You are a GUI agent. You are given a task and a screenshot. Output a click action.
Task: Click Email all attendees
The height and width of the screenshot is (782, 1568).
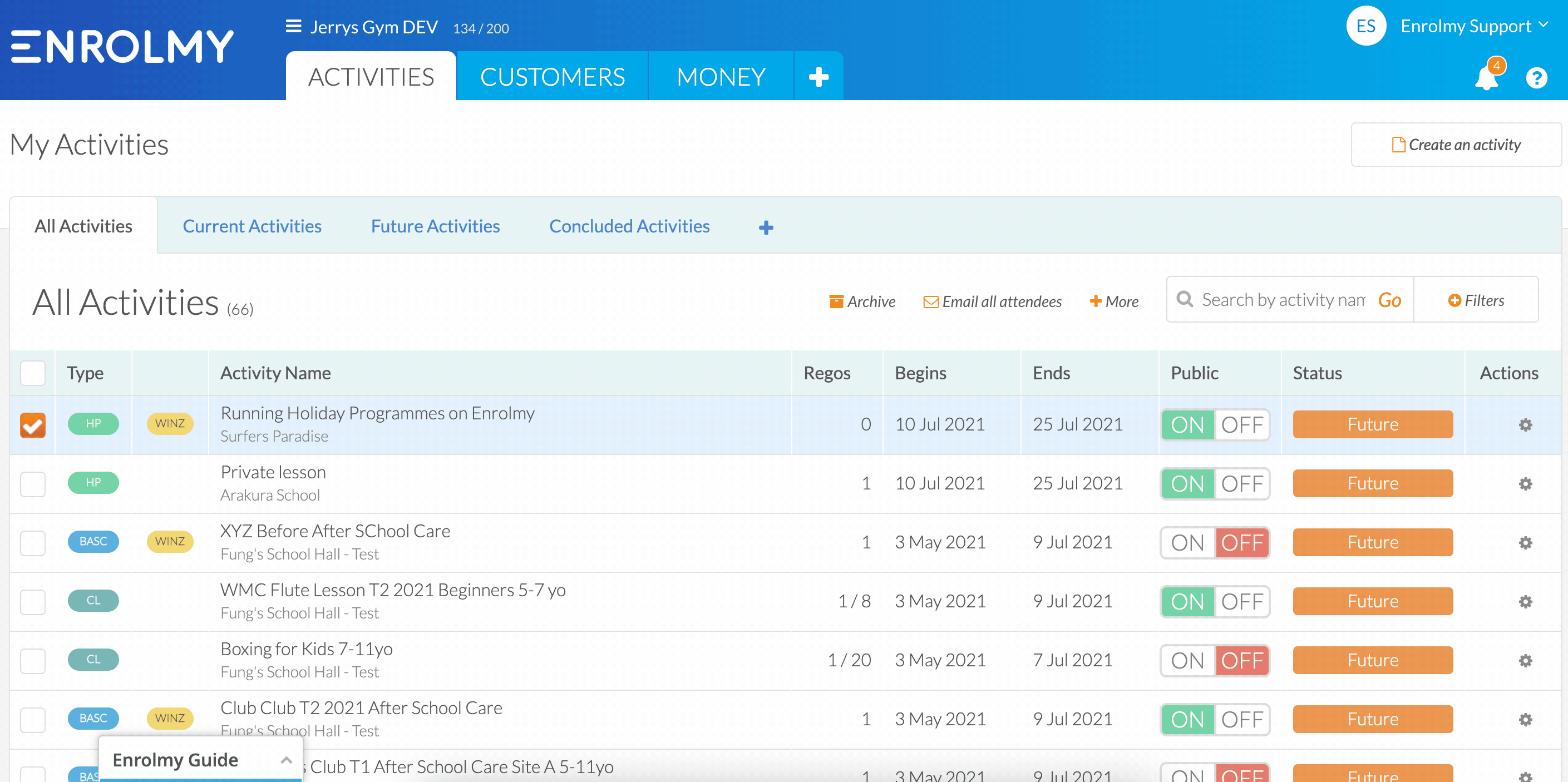pos(992,301)
